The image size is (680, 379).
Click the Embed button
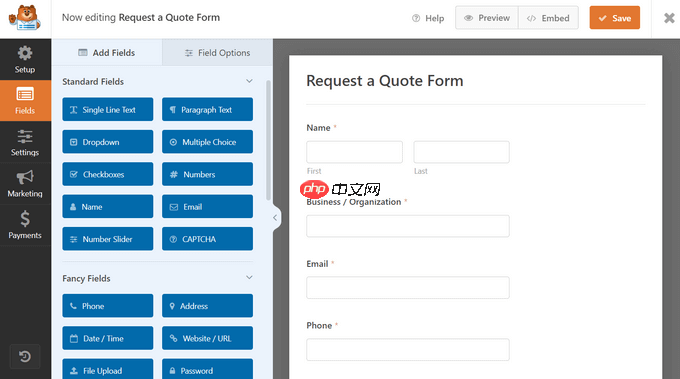point(548,18)
